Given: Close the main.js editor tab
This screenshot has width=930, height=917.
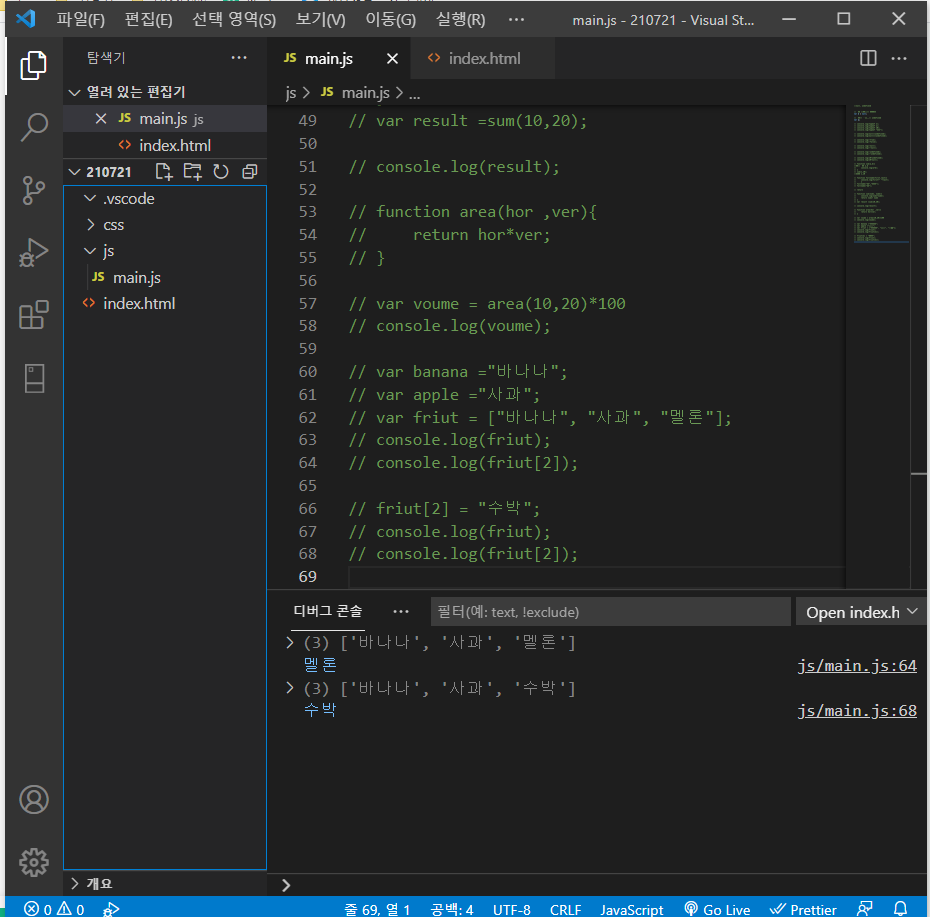Looking at the screenshot, I should (x=392, y=59).
